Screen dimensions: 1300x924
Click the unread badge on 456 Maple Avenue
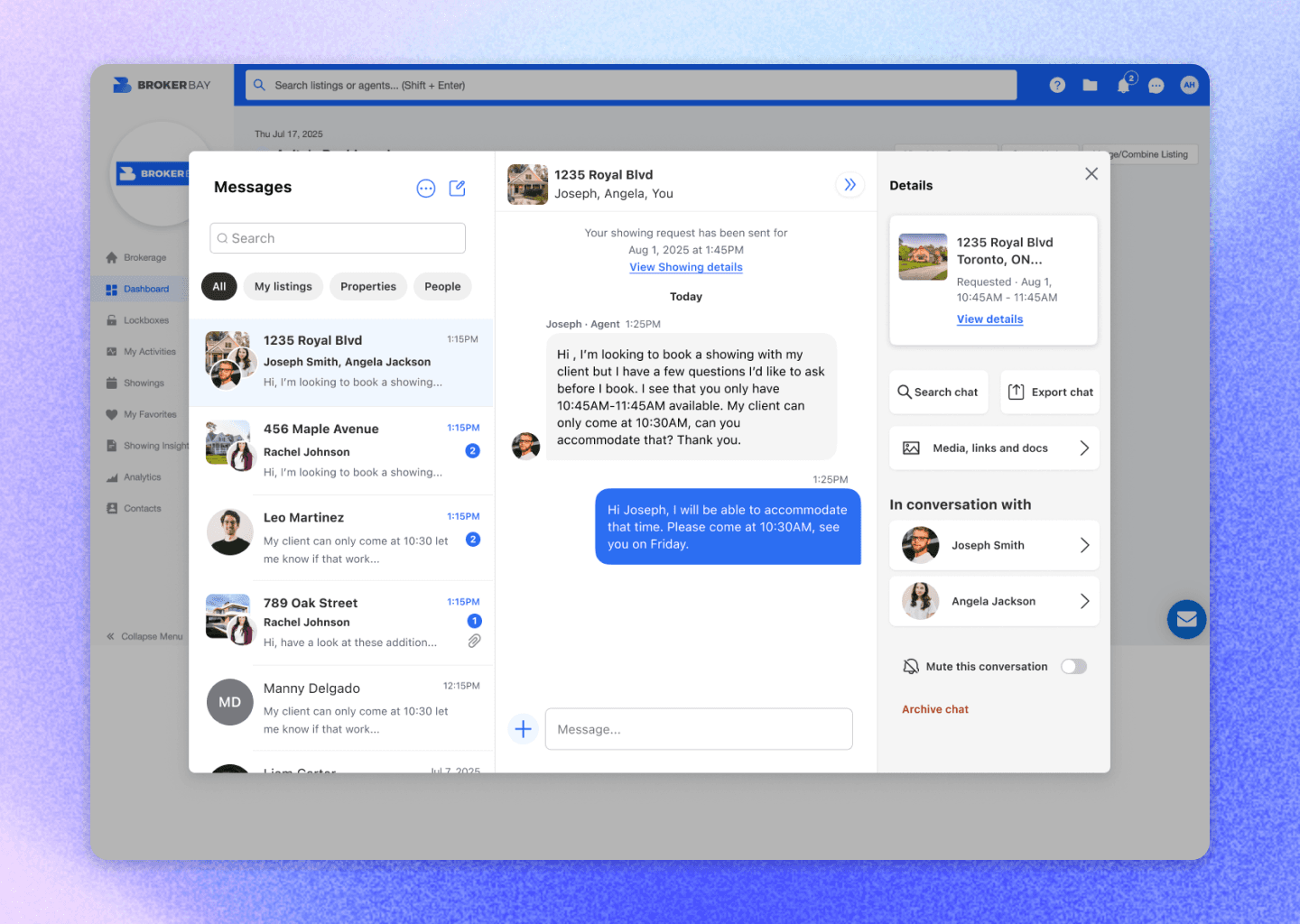(472, 450)
